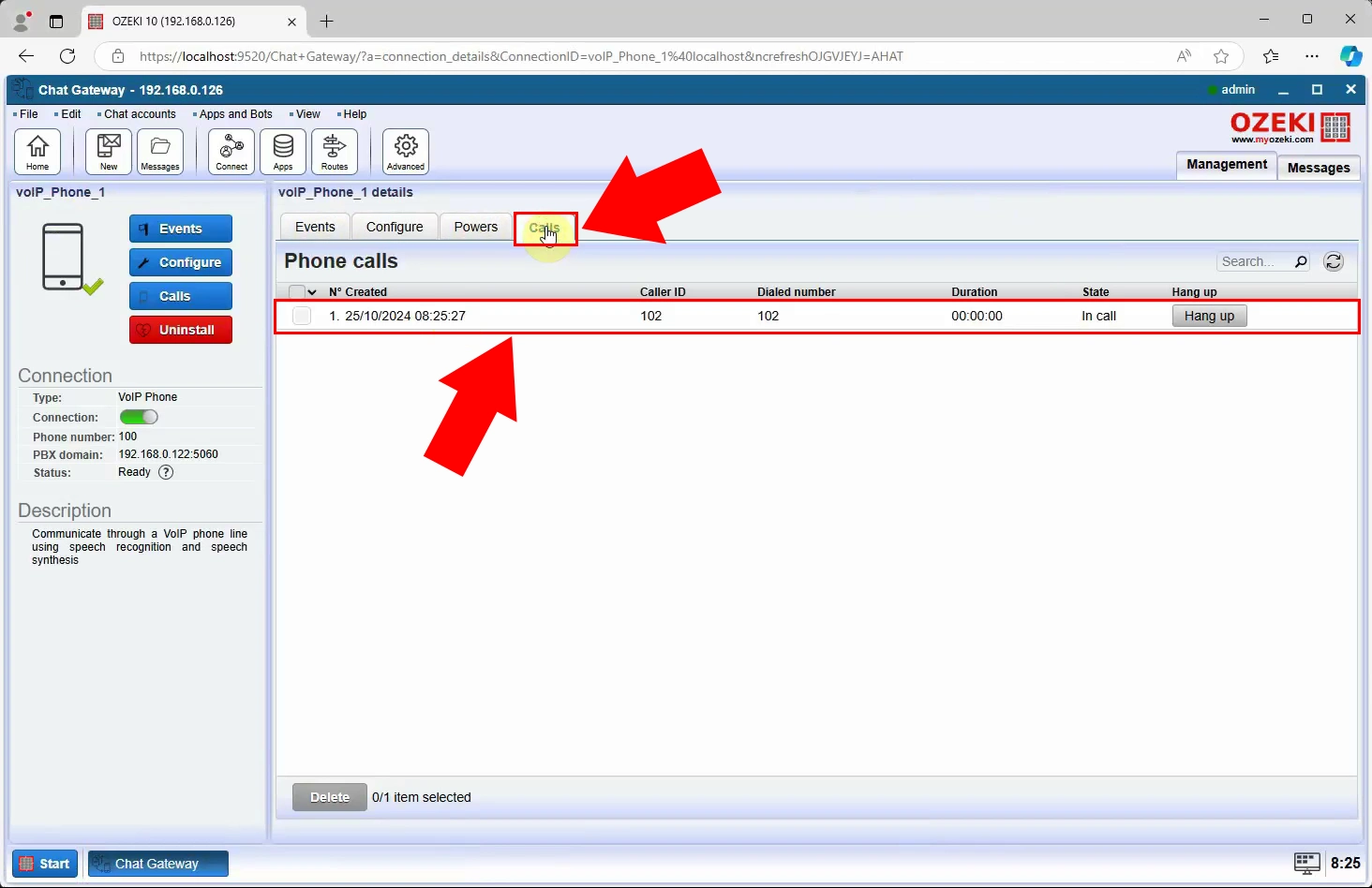Open the Apps database icon
Image resolution: width=1372 pixels, height=888 pixels.
tap(283, 152)
